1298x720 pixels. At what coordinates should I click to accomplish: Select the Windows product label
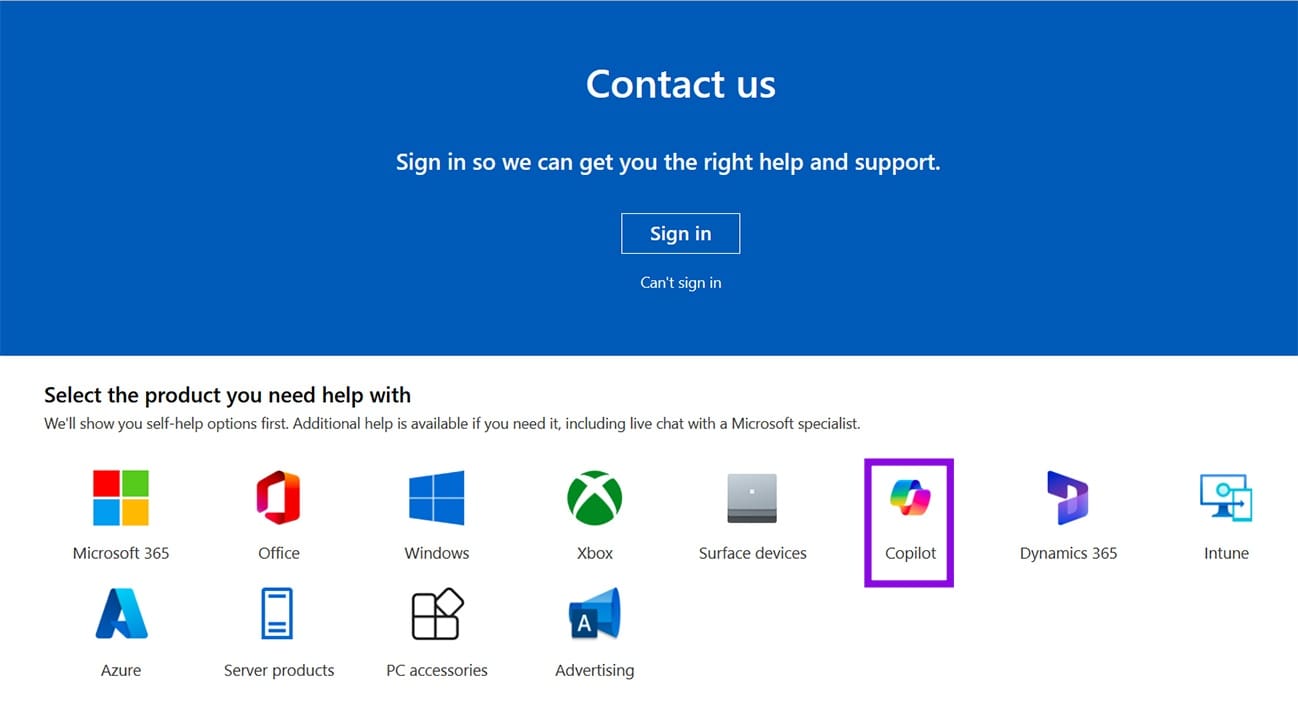[437, 553]
